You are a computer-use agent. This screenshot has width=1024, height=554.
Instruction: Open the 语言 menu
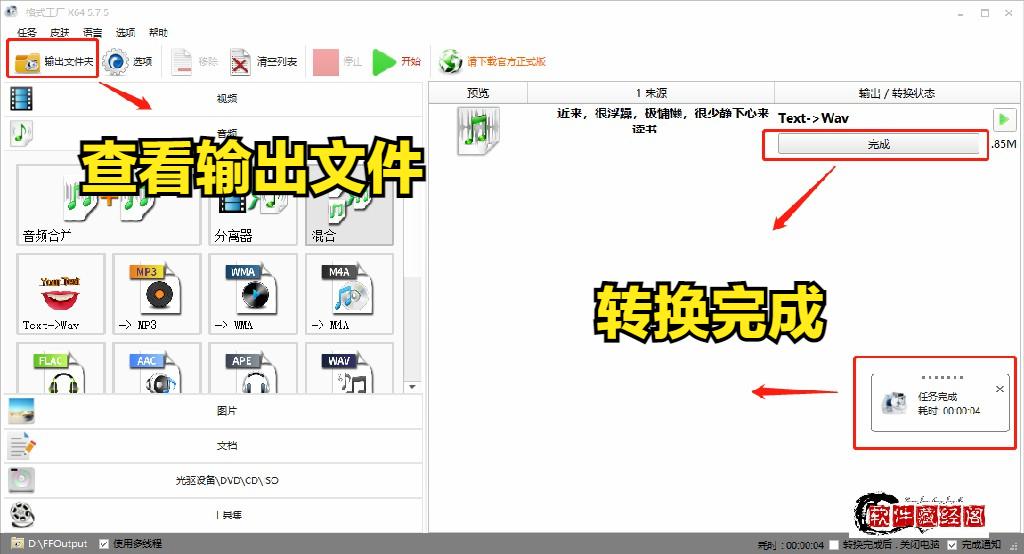coord(92,32)
